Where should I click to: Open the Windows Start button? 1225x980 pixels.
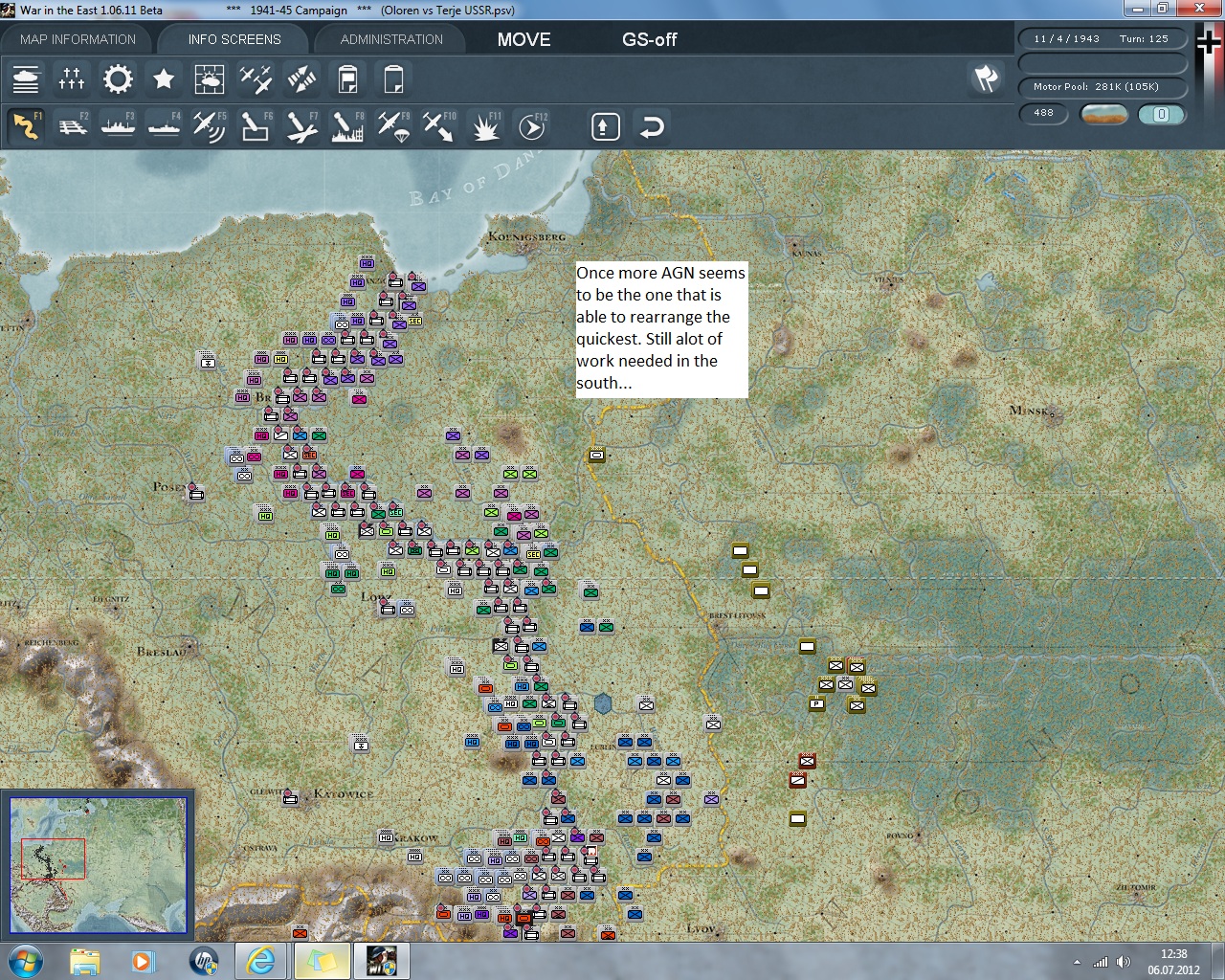pyautogui.click(x=25, y=961)
